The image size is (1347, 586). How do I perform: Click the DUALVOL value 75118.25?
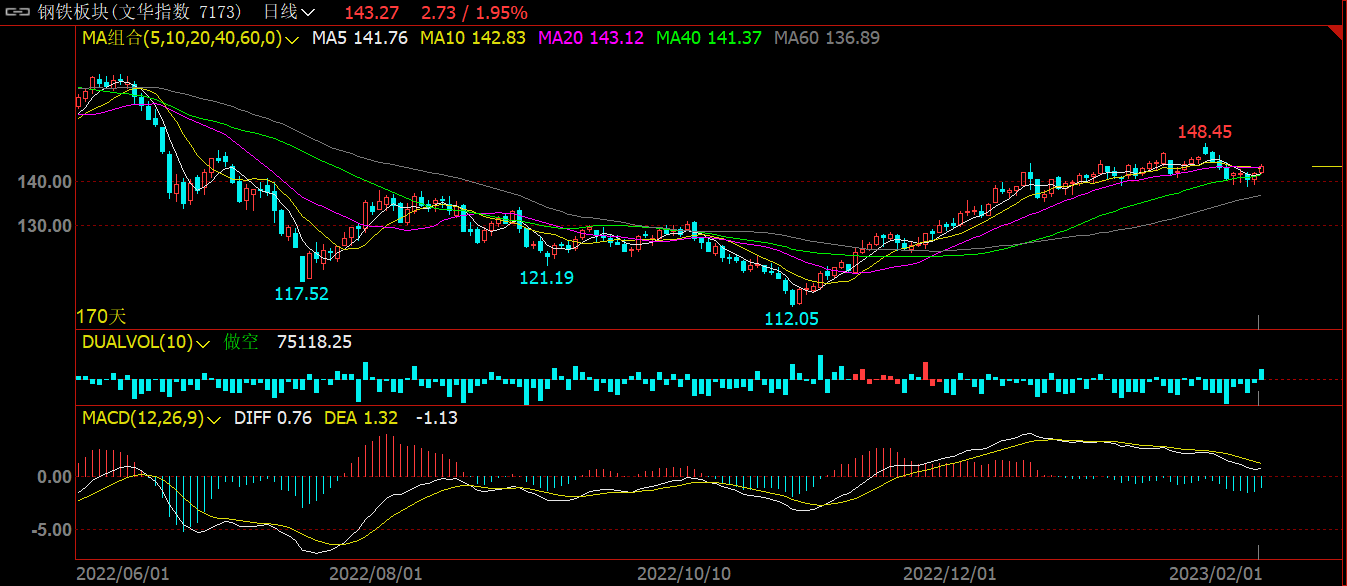[314, 342]
